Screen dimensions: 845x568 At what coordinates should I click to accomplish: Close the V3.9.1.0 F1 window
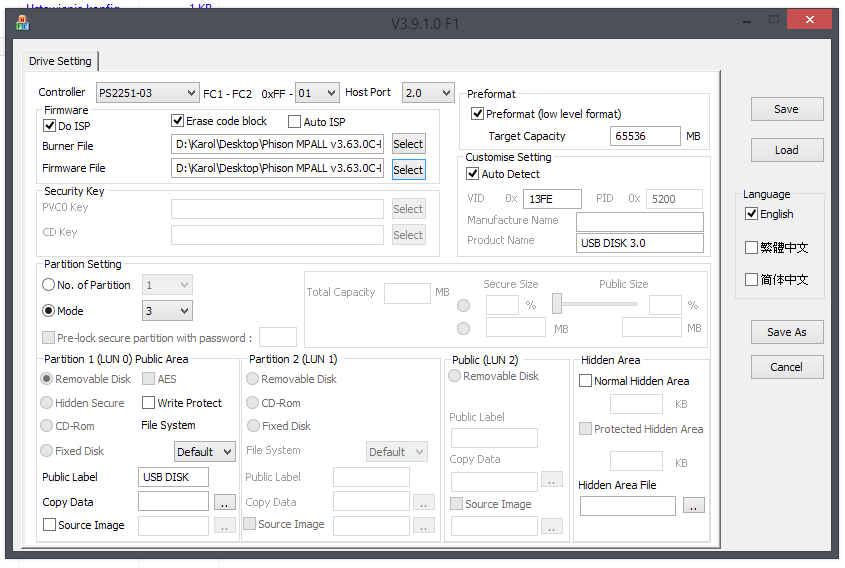coord(809,20)
